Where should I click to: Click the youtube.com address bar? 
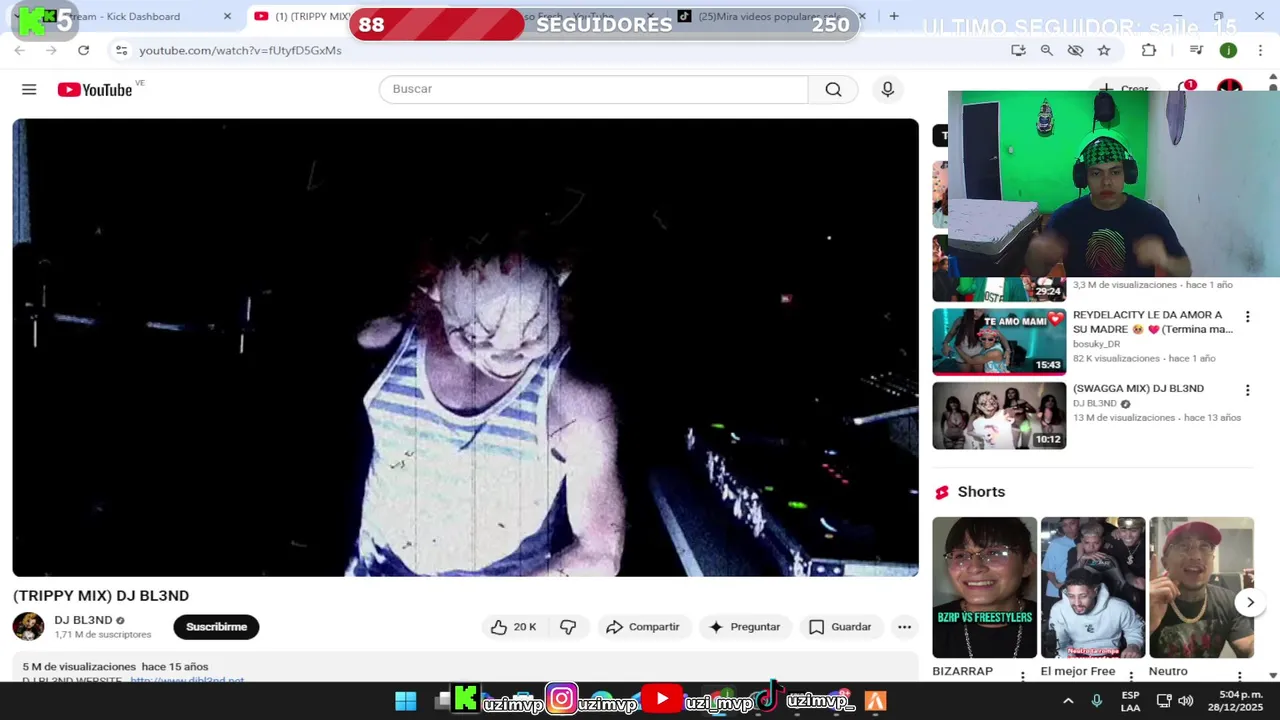coord(560,50)
